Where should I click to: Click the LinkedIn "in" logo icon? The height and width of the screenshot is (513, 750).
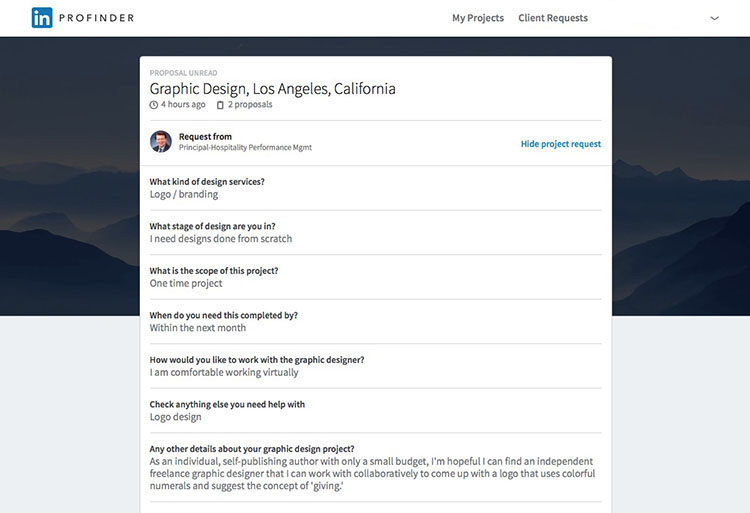(42, 18)
